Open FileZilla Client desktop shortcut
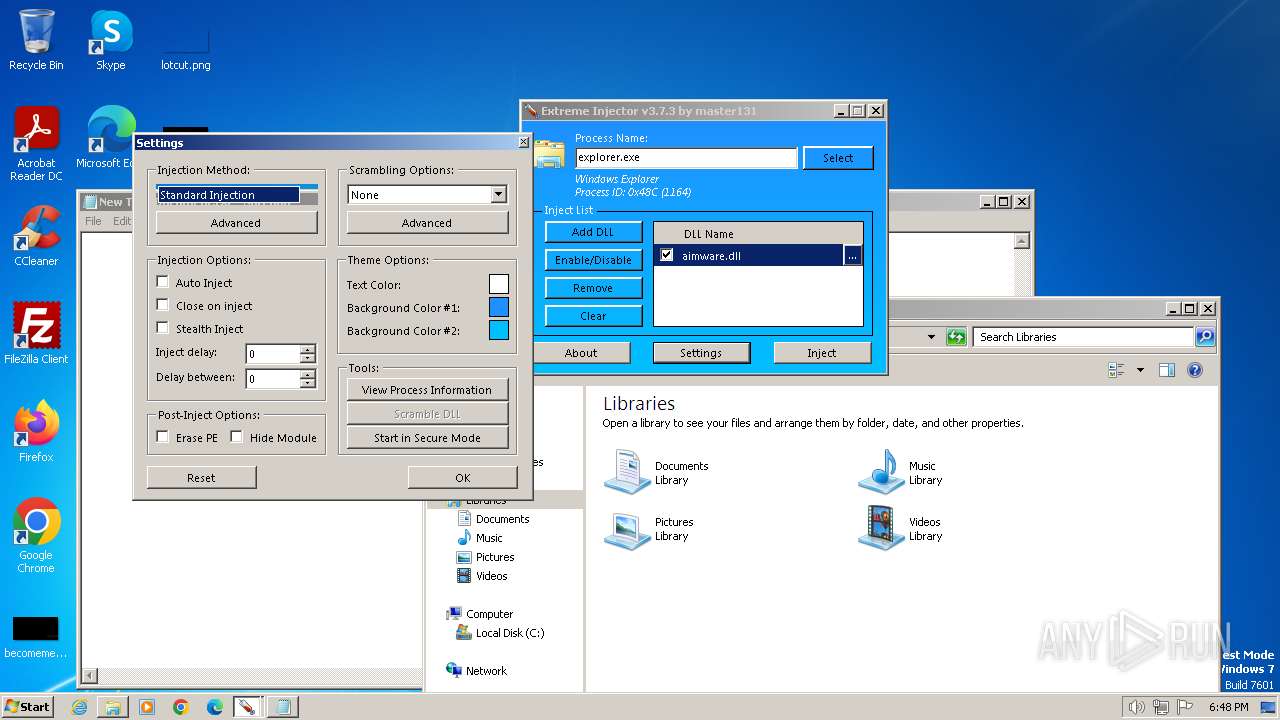This screenshot has width=1280, height=720. pos(36,334)
